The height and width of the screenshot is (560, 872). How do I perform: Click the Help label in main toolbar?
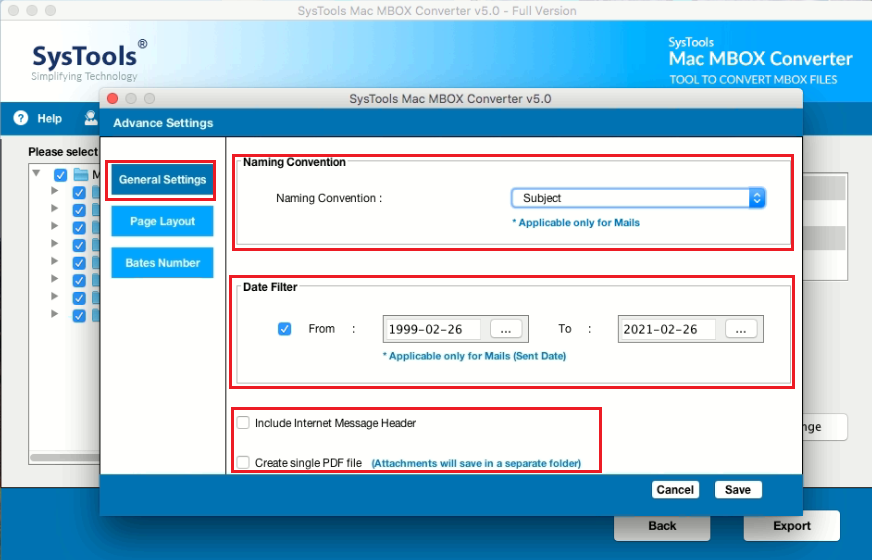pyautogui.click(x=49, y=118)
